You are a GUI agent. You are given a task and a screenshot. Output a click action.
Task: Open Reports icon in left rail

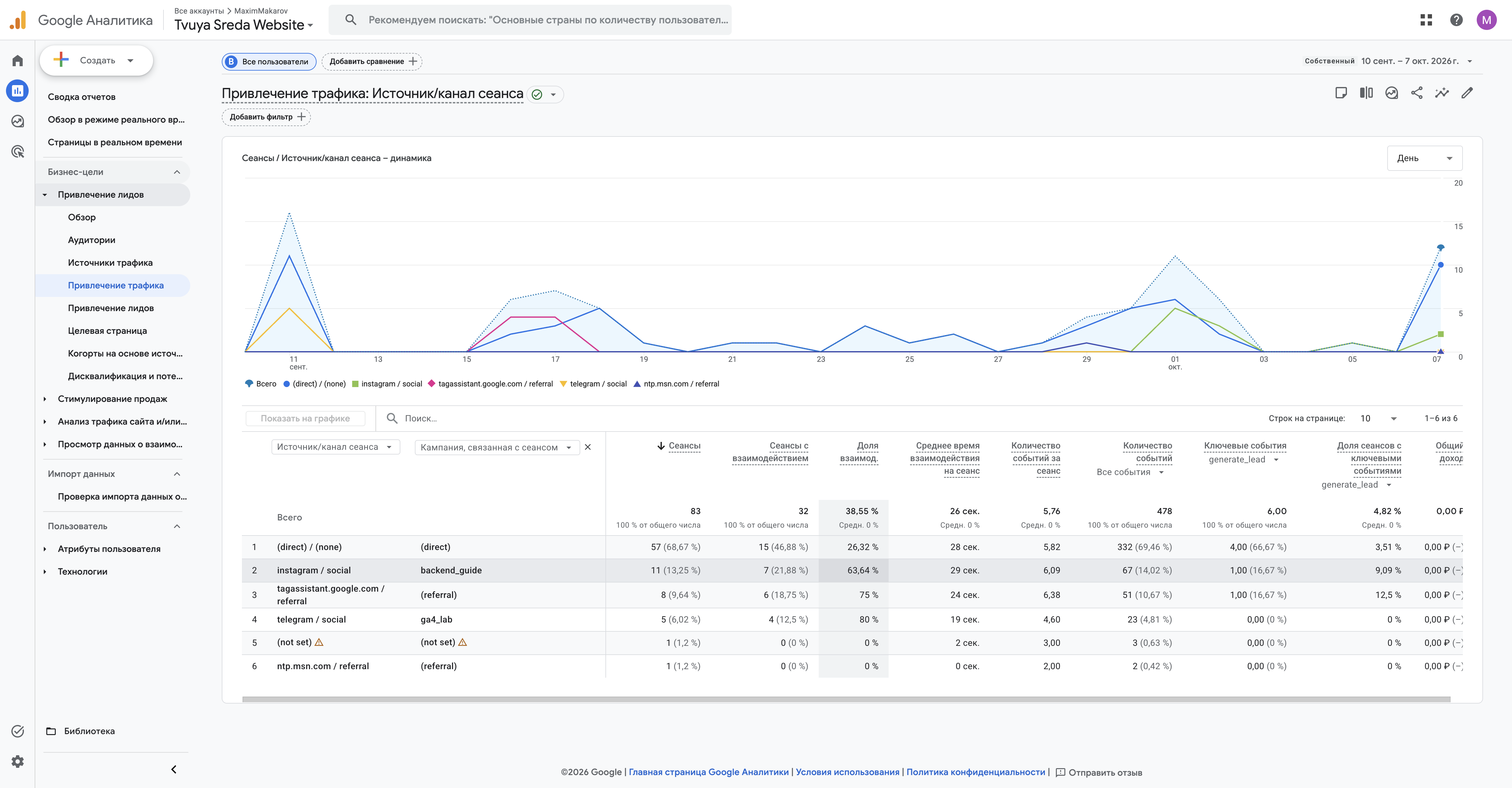coord(18,90)
